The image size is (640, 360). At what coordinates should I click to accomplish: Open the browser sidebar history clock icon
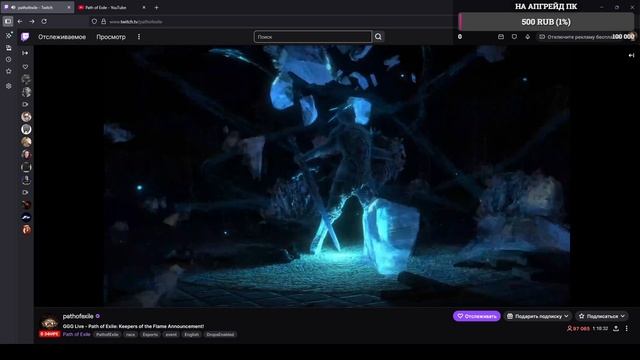[8, 60]
